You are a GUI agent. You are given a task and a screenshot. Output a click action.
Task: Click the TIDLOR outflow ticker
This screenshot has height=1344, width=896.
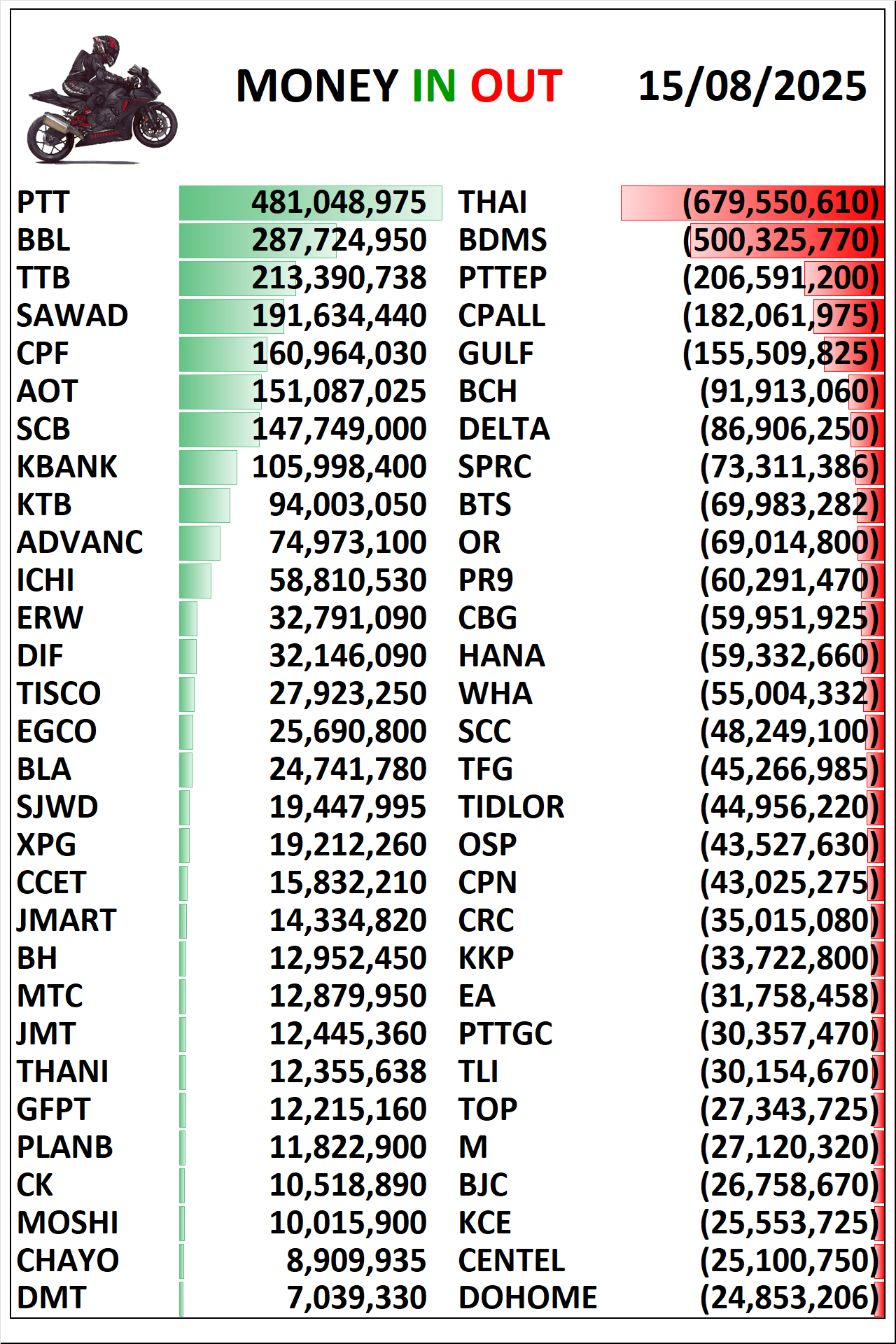tap(511, 807)
